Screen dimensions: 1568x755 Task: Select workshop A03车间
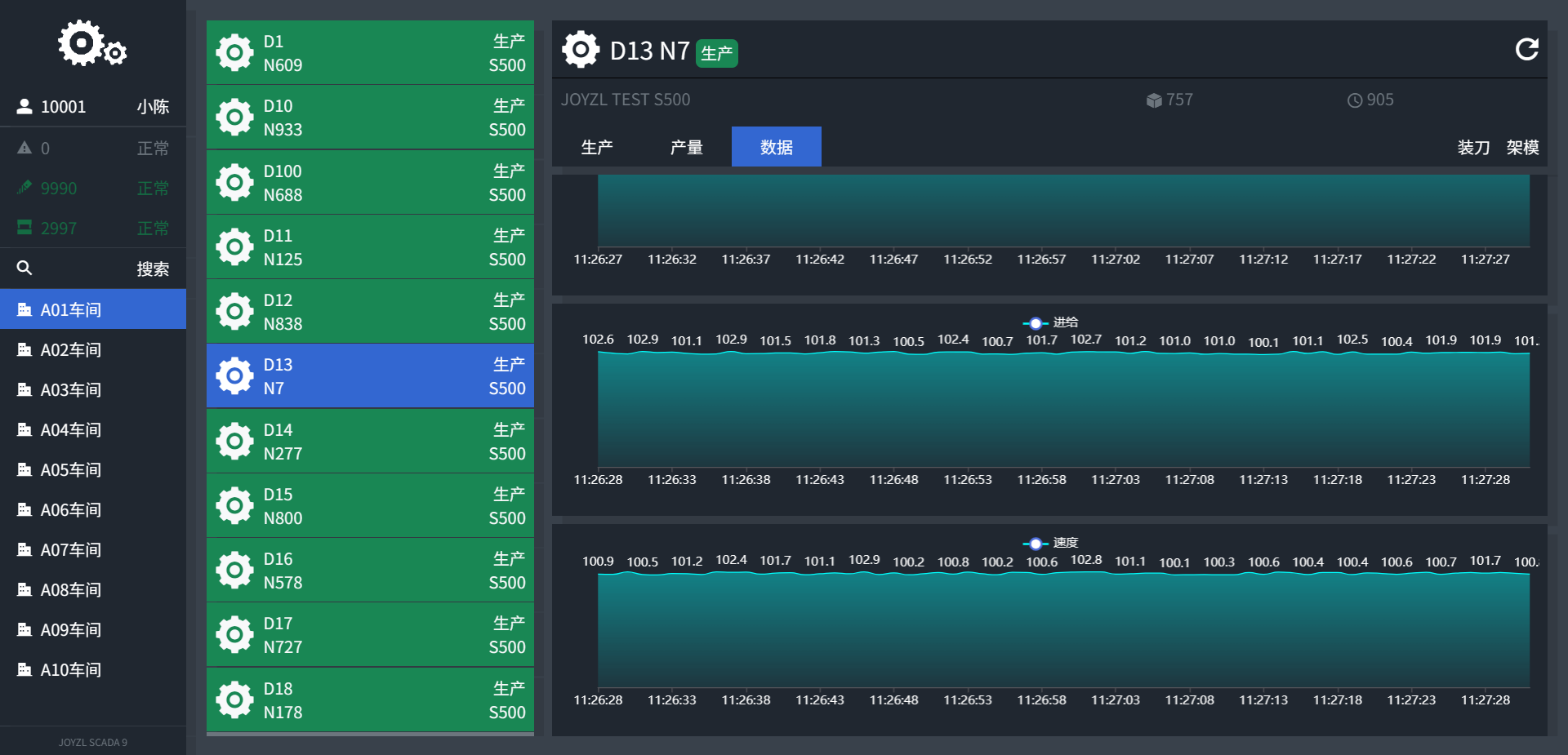click(93, 389)
